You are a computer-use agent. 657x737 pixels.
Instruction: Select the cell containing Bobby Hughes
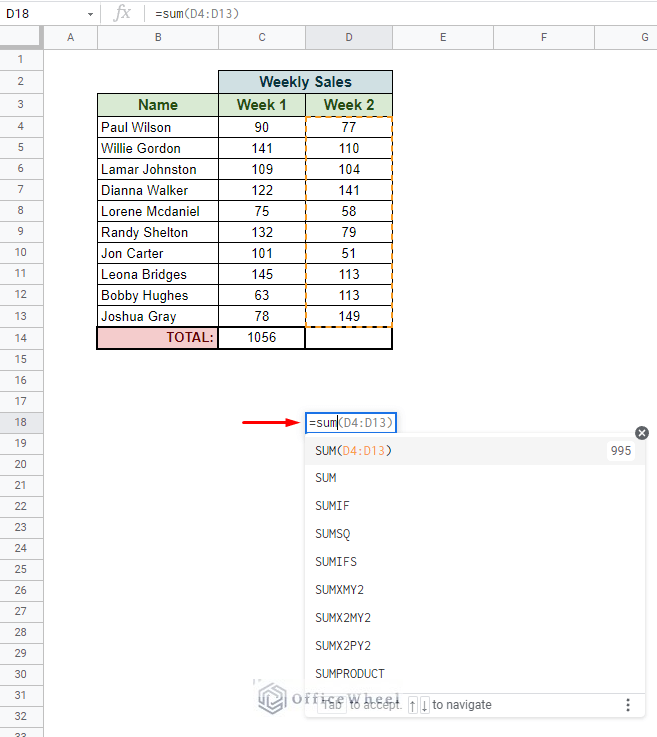click(x=158, y=295)
